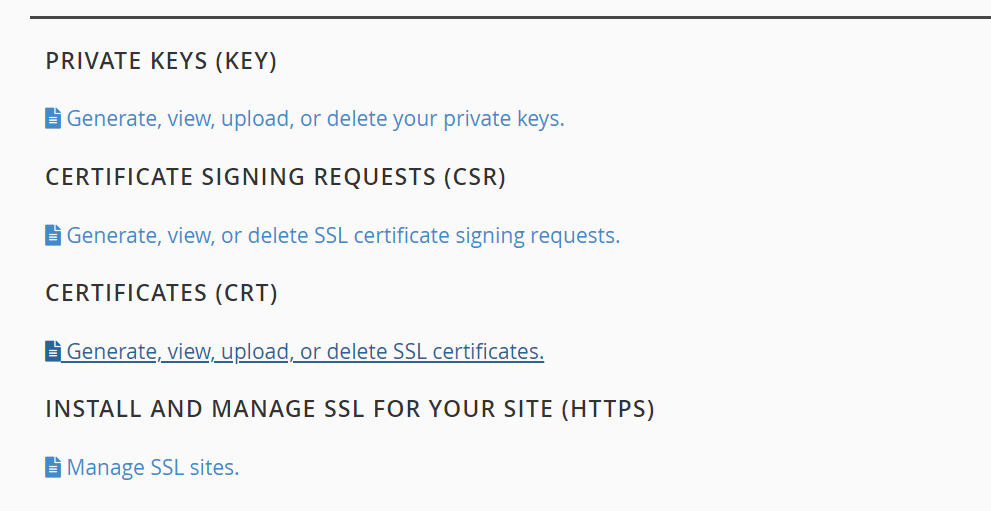Click the document icon before SSL certificates link
This screenshot has width=991, height=511.
pyautogui.click(x=53, y=352)
